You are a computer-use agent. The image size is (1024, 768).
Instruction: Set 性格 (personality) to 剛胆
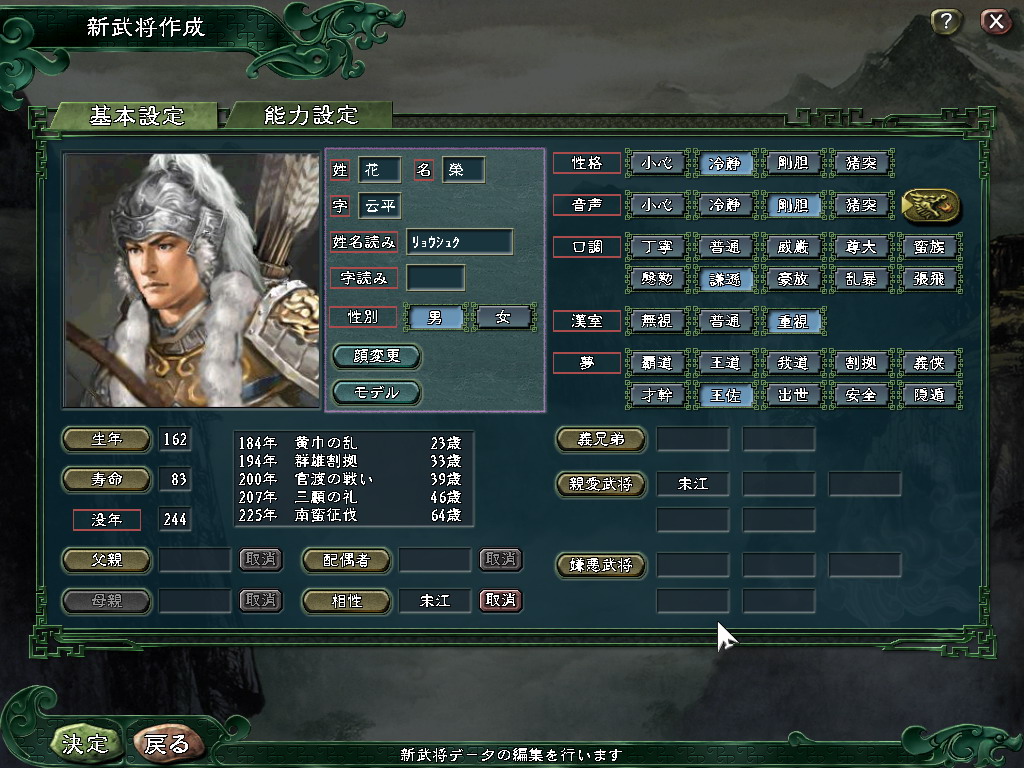[x=793, y=163]
